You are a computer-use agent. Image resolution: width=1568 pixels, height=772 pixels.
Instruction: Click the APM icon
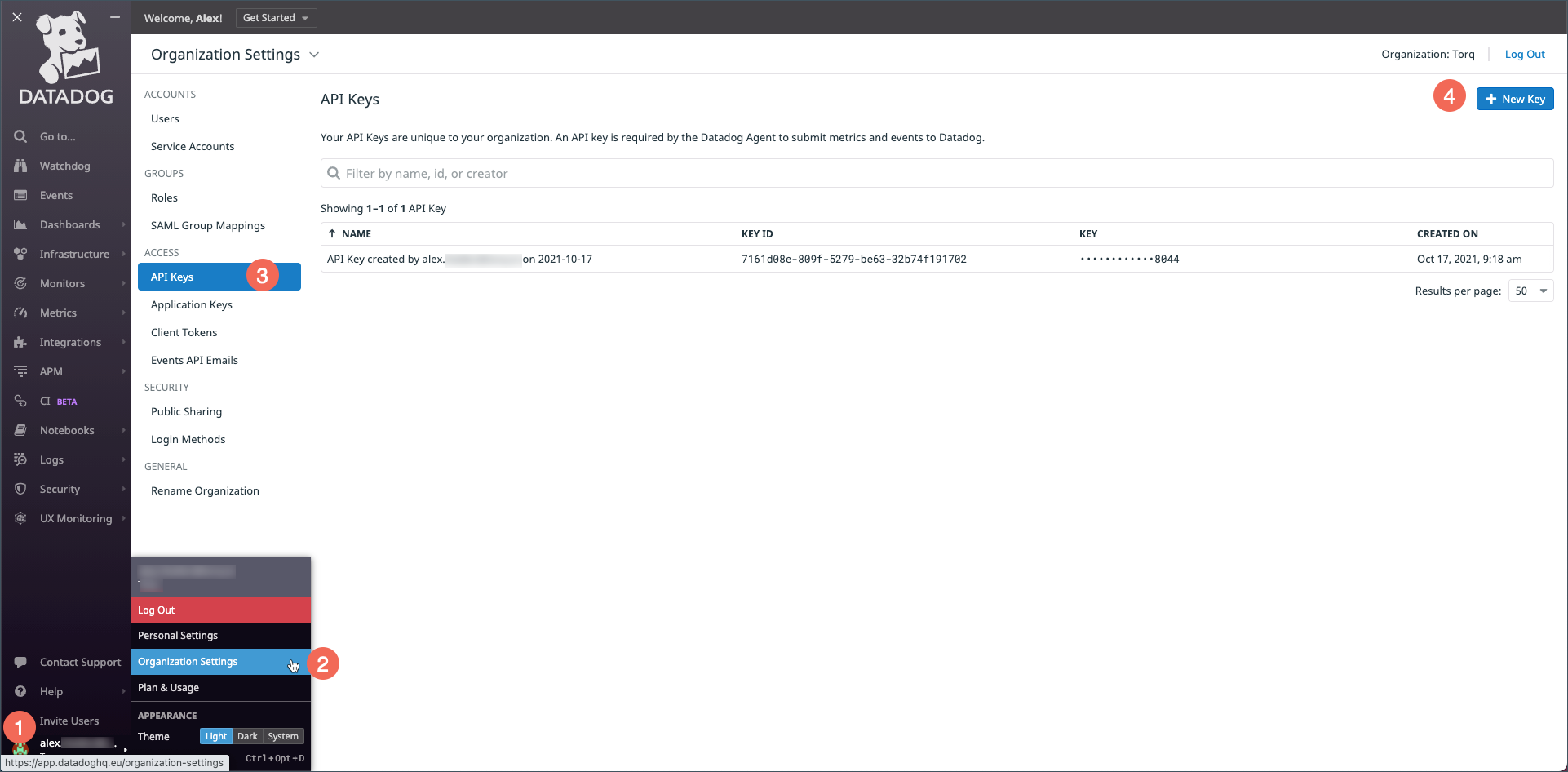(x=20, y=371)
